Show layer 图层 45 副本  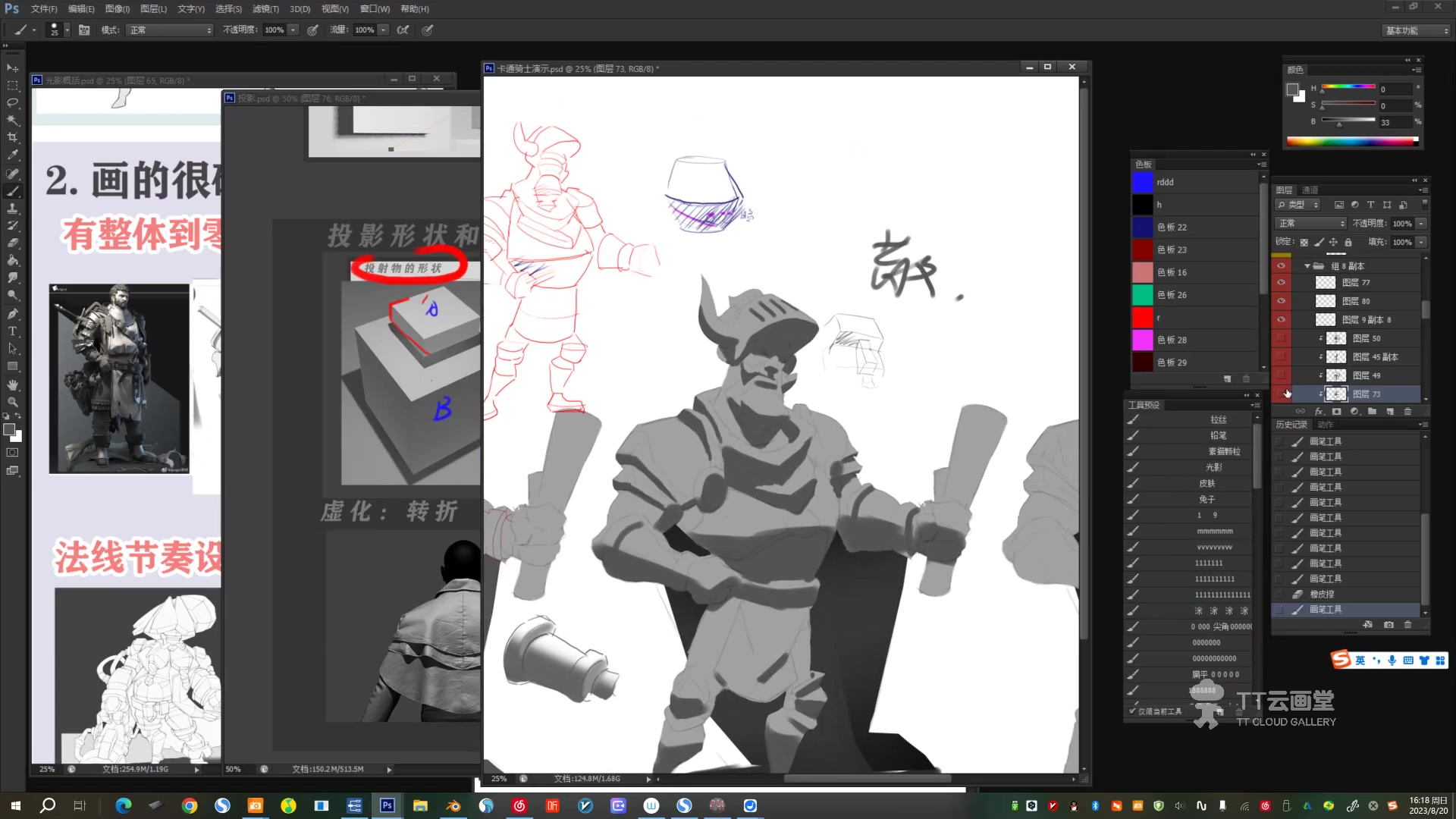pos(1282,357)
